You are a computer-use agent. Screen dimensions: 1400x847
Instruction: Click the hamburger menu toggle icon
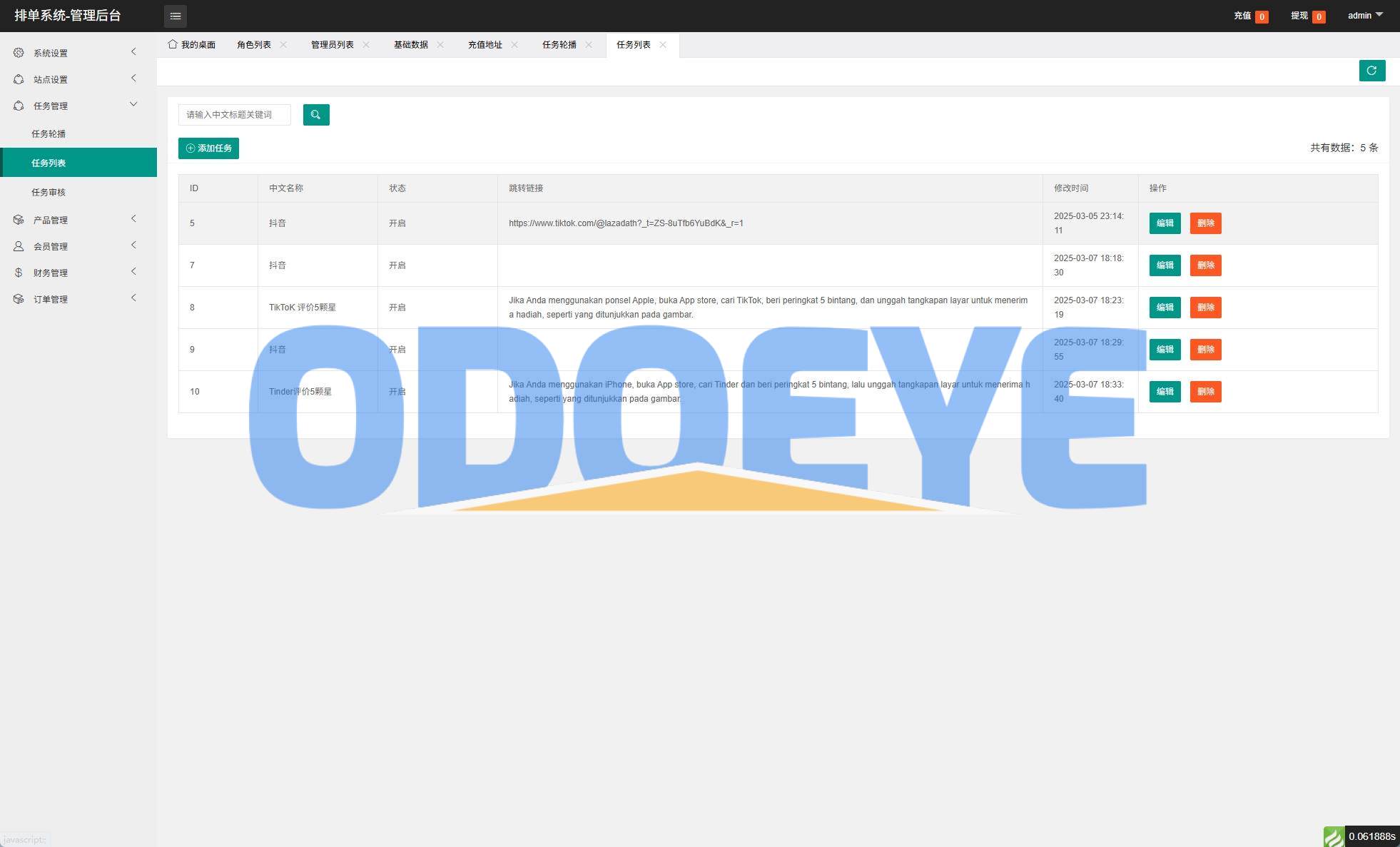click(175, 16)
